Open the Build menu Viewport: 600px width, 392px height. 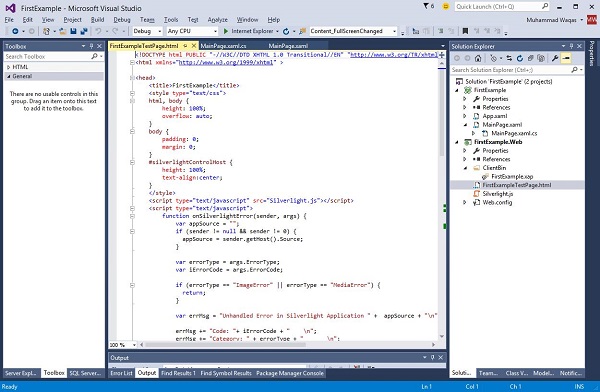[x=97, y=20]
